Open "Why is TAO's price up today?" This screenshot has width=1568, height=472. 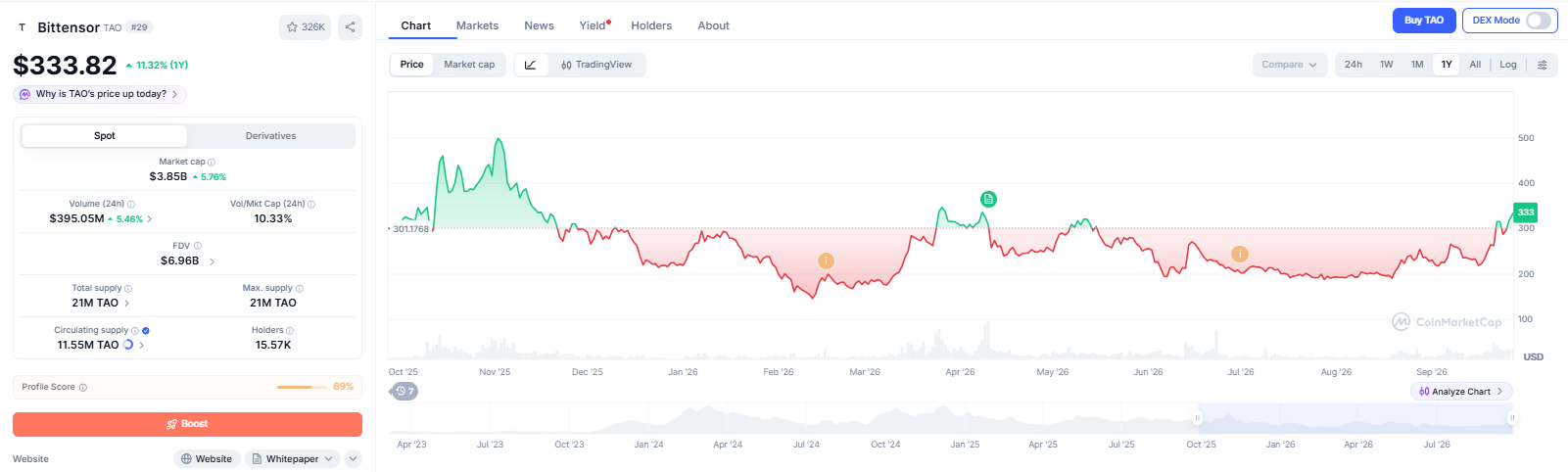click(100, 94)
